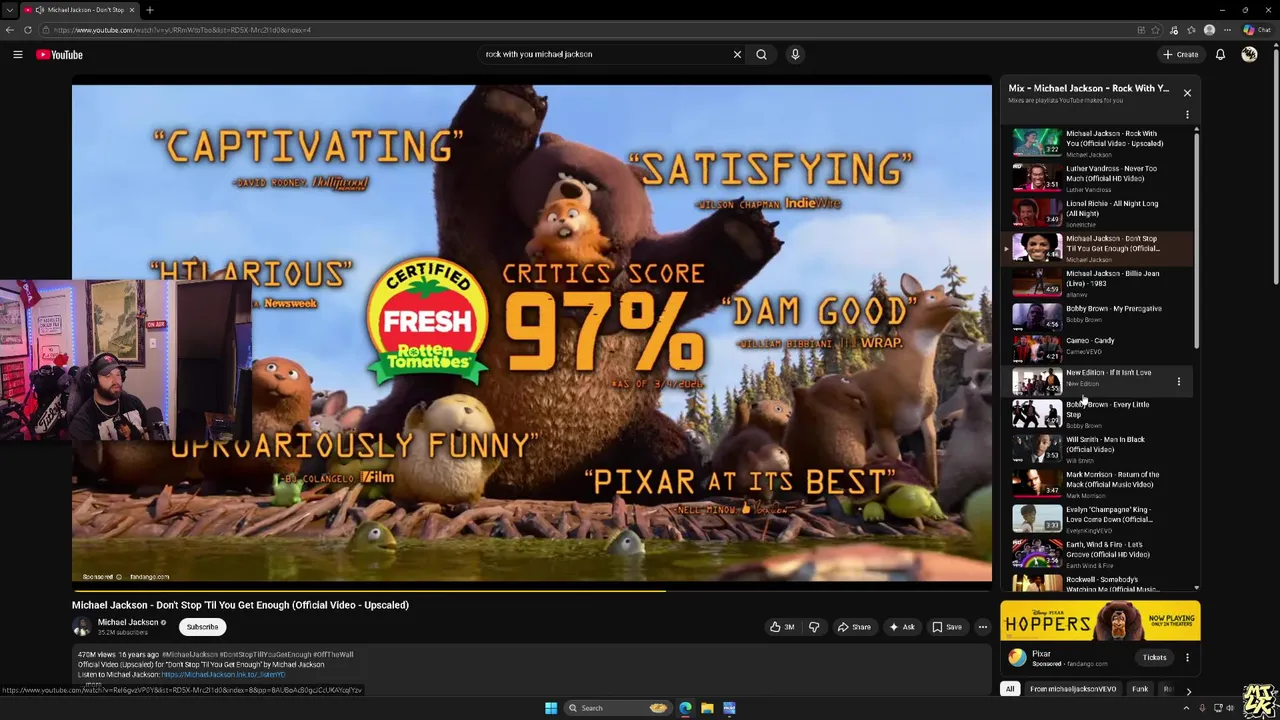Image resolution: width=1280 pixels, height=720 pixels.
Task: Play Lionel Richie - All Night Long
Action: click(1100, 212)
